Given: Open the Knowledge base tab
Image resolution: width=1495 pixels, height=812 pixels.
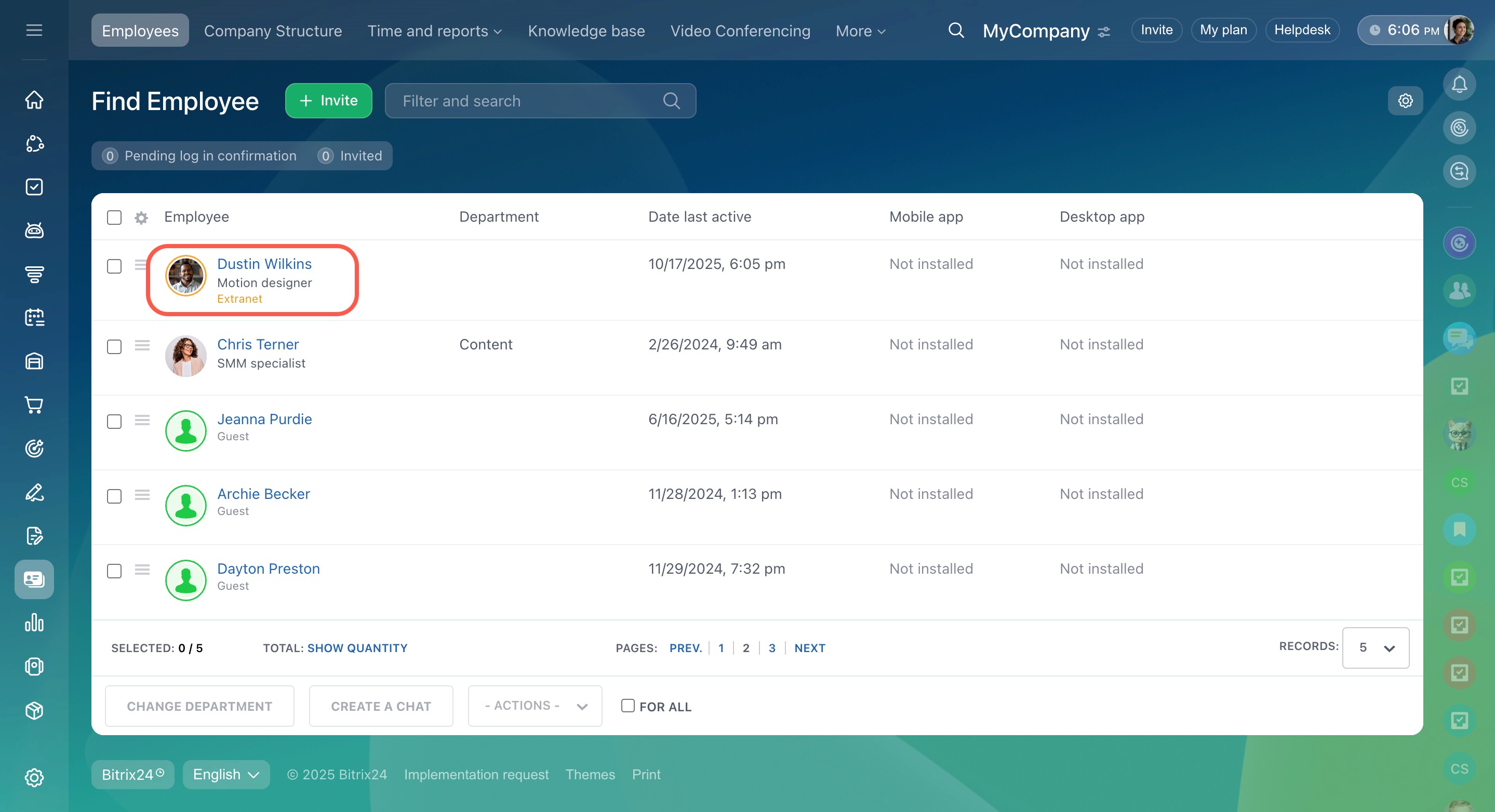Looking at the screenshot, I should (586, 31).
